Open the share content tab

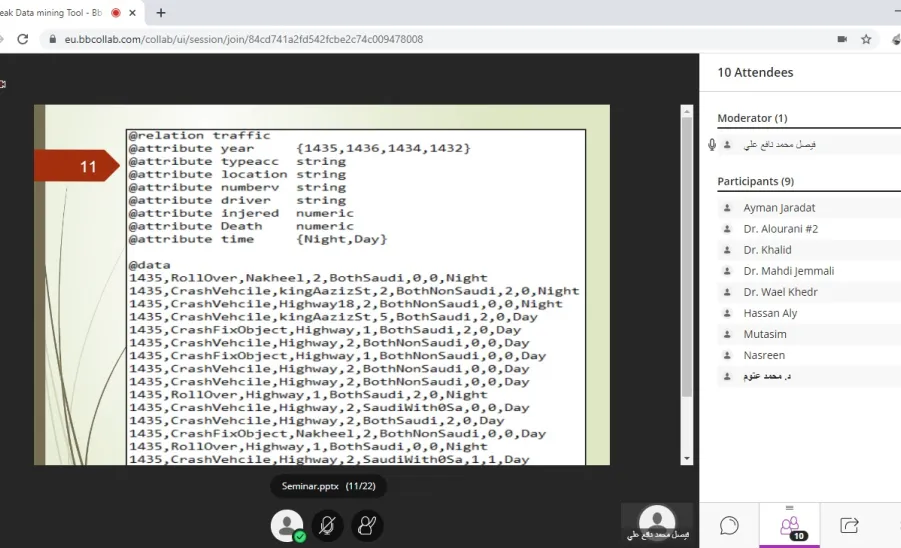coord(849,525)
